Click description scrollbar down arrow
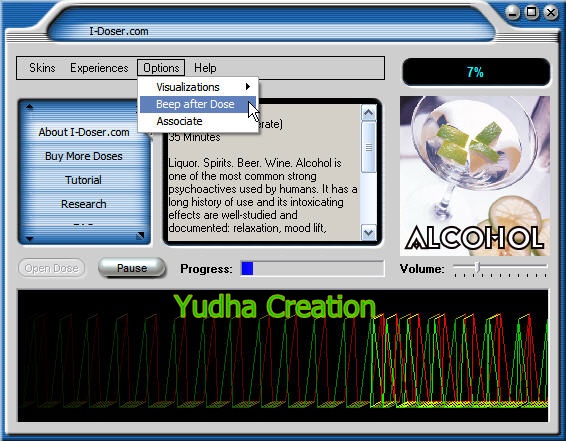566x441 pixels. [x=369, y=232]
